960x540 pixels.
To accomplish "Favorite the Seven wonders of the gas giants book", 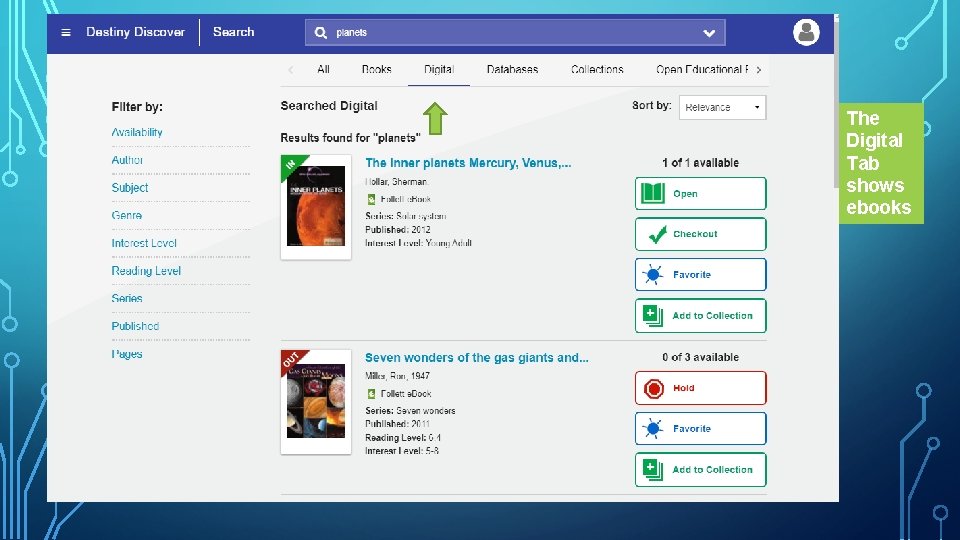I will tap(700, 429).
